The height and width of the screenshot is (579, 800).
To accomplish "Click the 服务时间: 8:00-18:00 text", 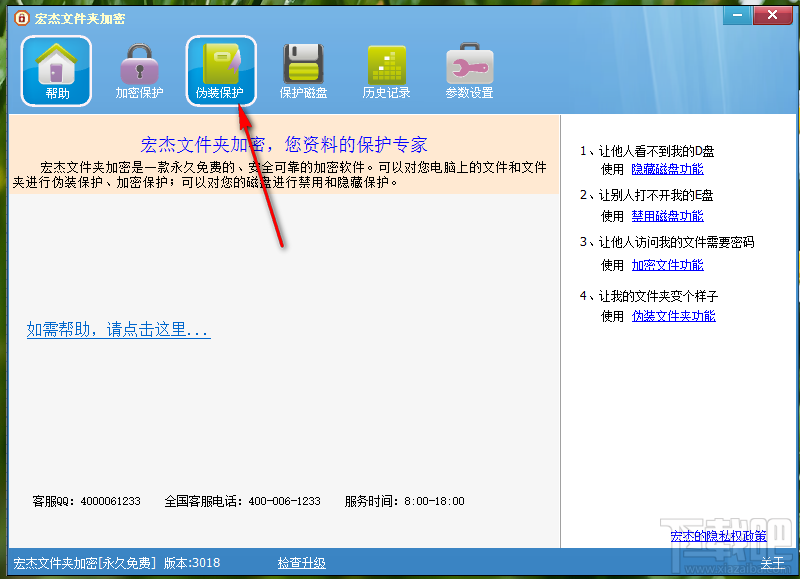I will 405,501.
